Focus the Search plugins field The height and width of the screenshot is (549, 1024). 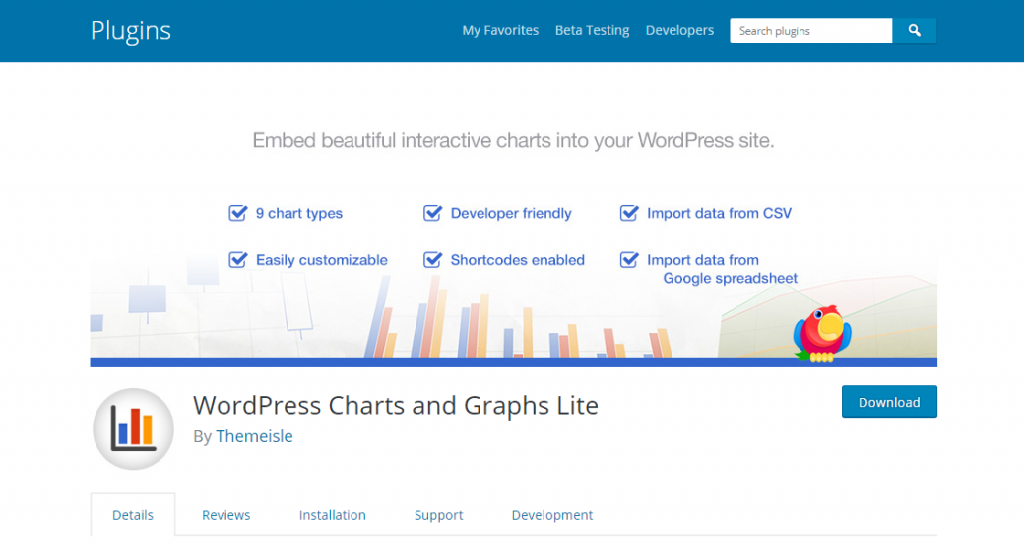pos(810,31)
